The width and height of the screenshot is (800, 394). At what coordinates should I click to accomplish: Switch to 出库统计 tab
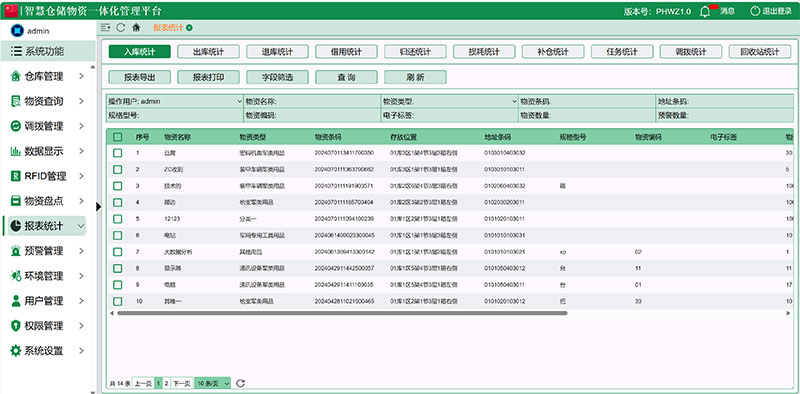(x=208, y=52)
